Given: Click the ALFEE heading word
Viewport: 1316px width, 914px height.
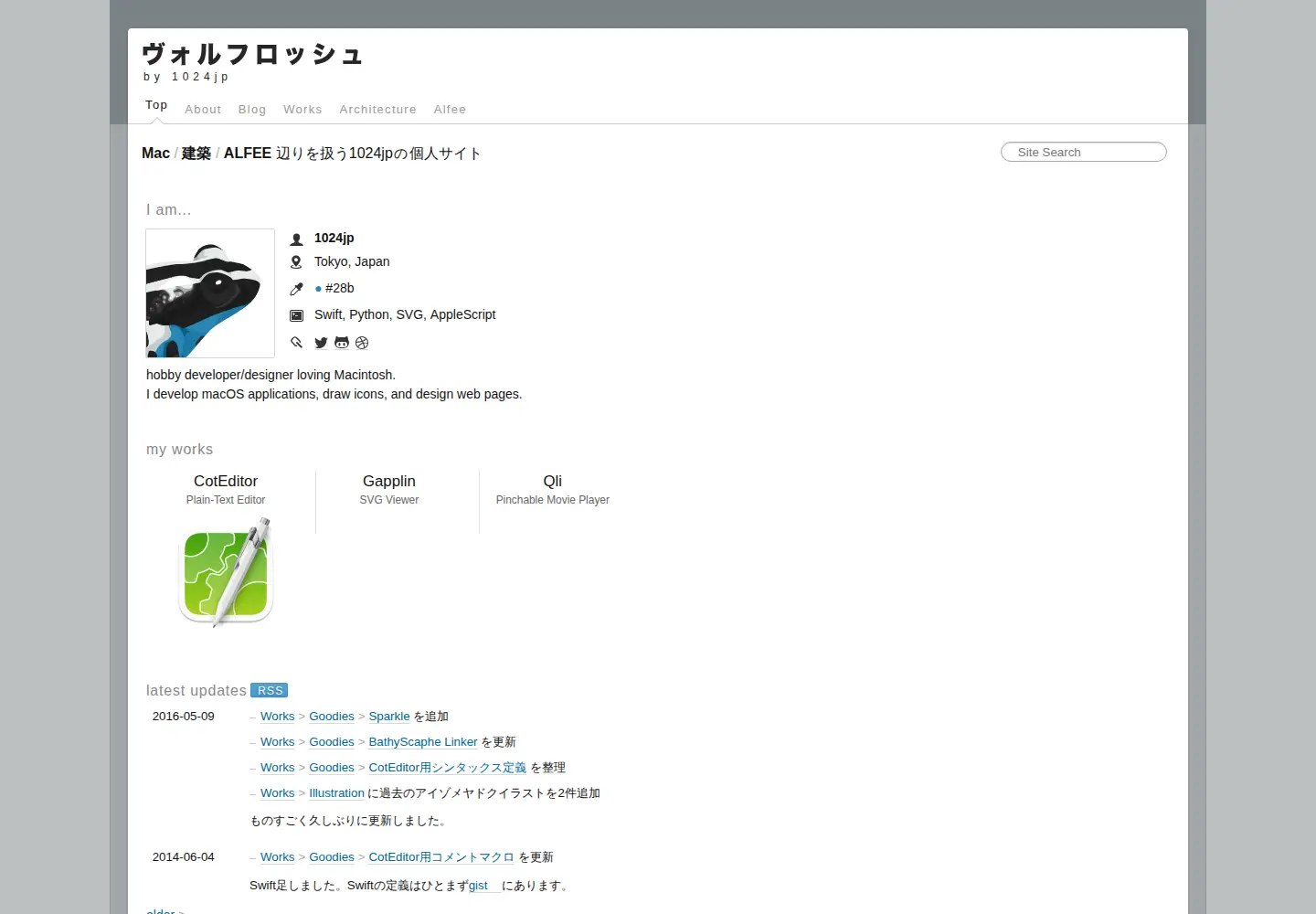Looking at the screenshot, I should (248, 154).
